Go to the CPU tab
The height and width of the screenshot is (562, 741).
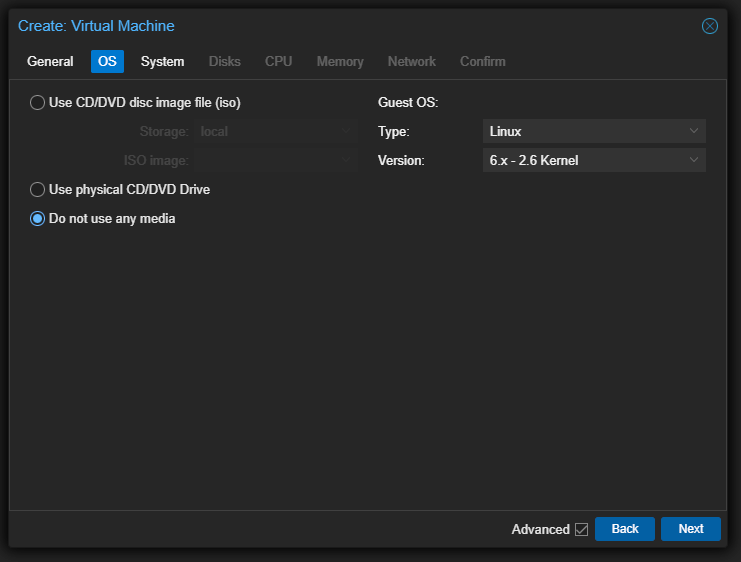pos(278,61)
